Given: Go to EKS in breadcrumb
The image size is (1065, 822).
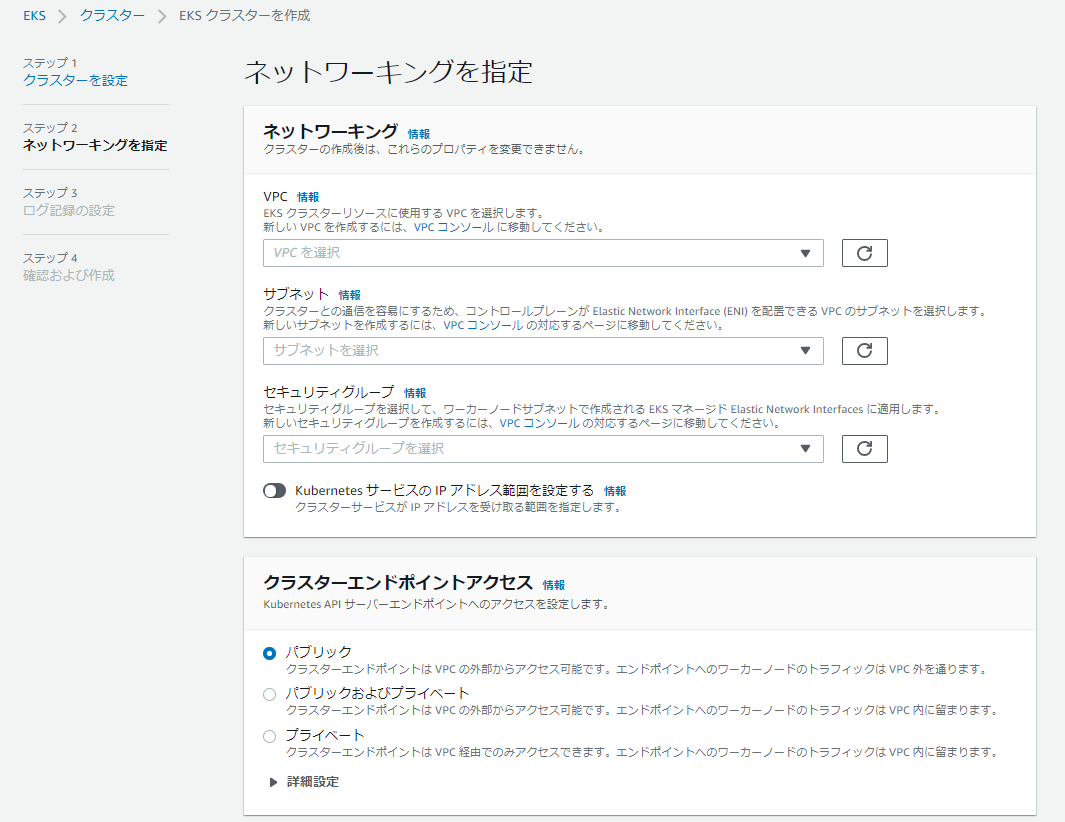Looking at the screenshot, I should click(34, 16).
